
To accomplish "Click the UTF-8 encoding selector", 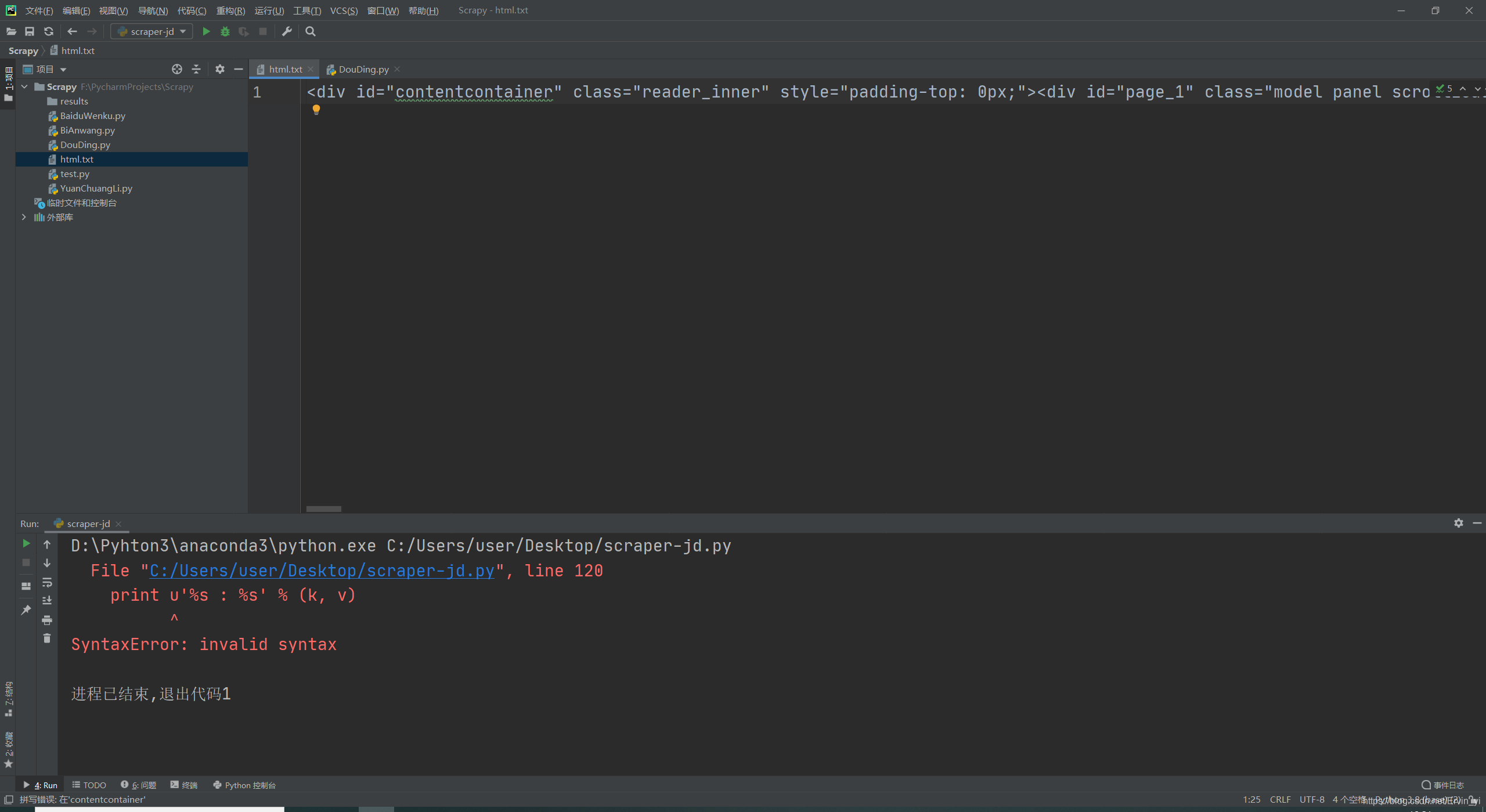I will click(1312, 799).
